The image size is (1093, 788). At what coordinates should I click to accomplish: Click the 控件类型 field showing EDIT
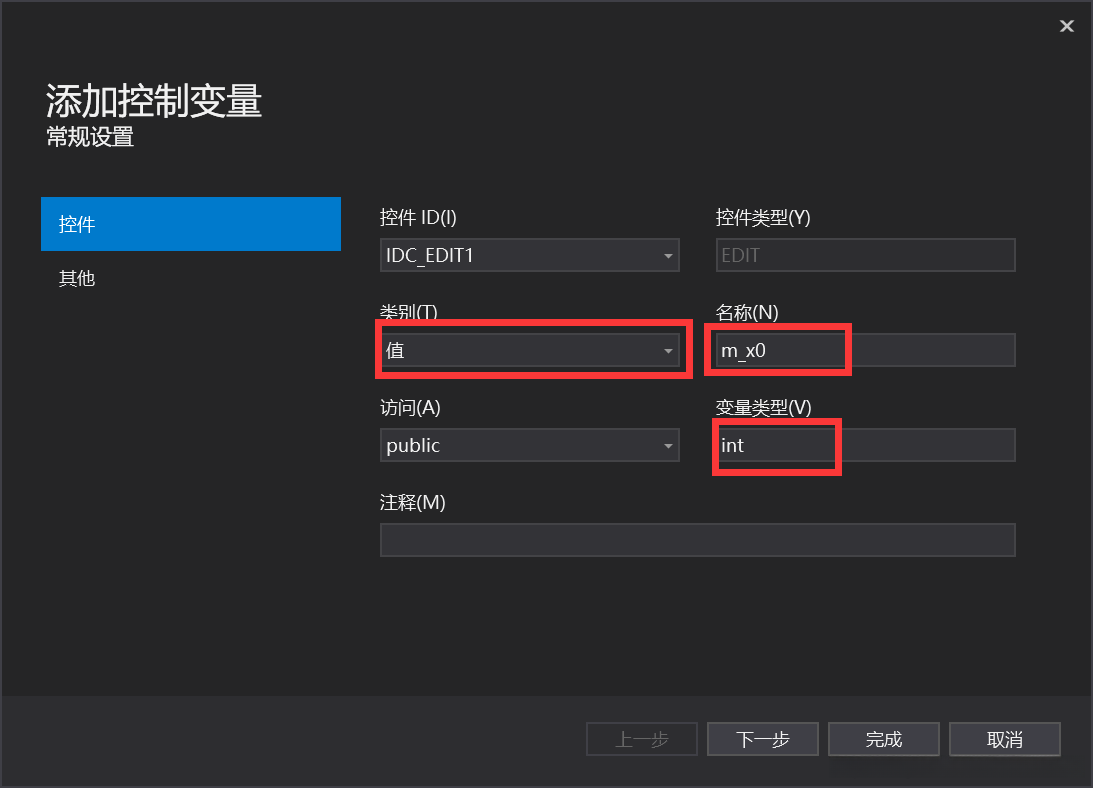[x=865, y=255]
